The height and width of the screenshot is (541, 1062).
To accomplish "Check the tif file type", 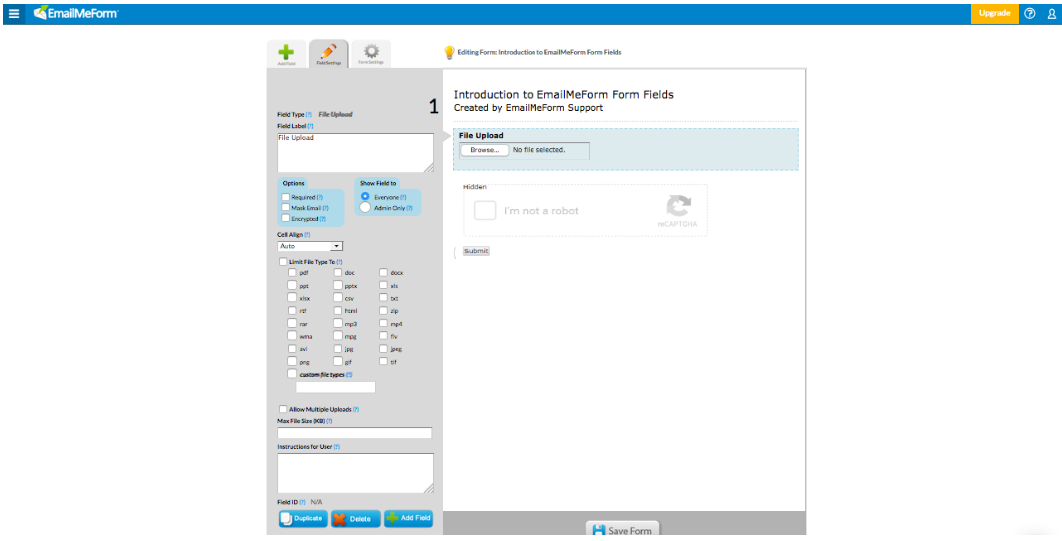I will click(x=383, y=361).
